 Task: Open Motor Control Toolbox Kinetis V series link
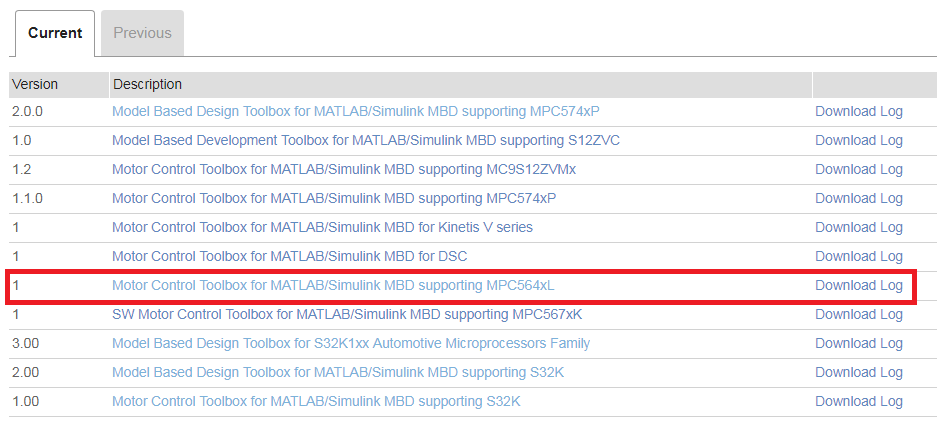tap(322, 227)
